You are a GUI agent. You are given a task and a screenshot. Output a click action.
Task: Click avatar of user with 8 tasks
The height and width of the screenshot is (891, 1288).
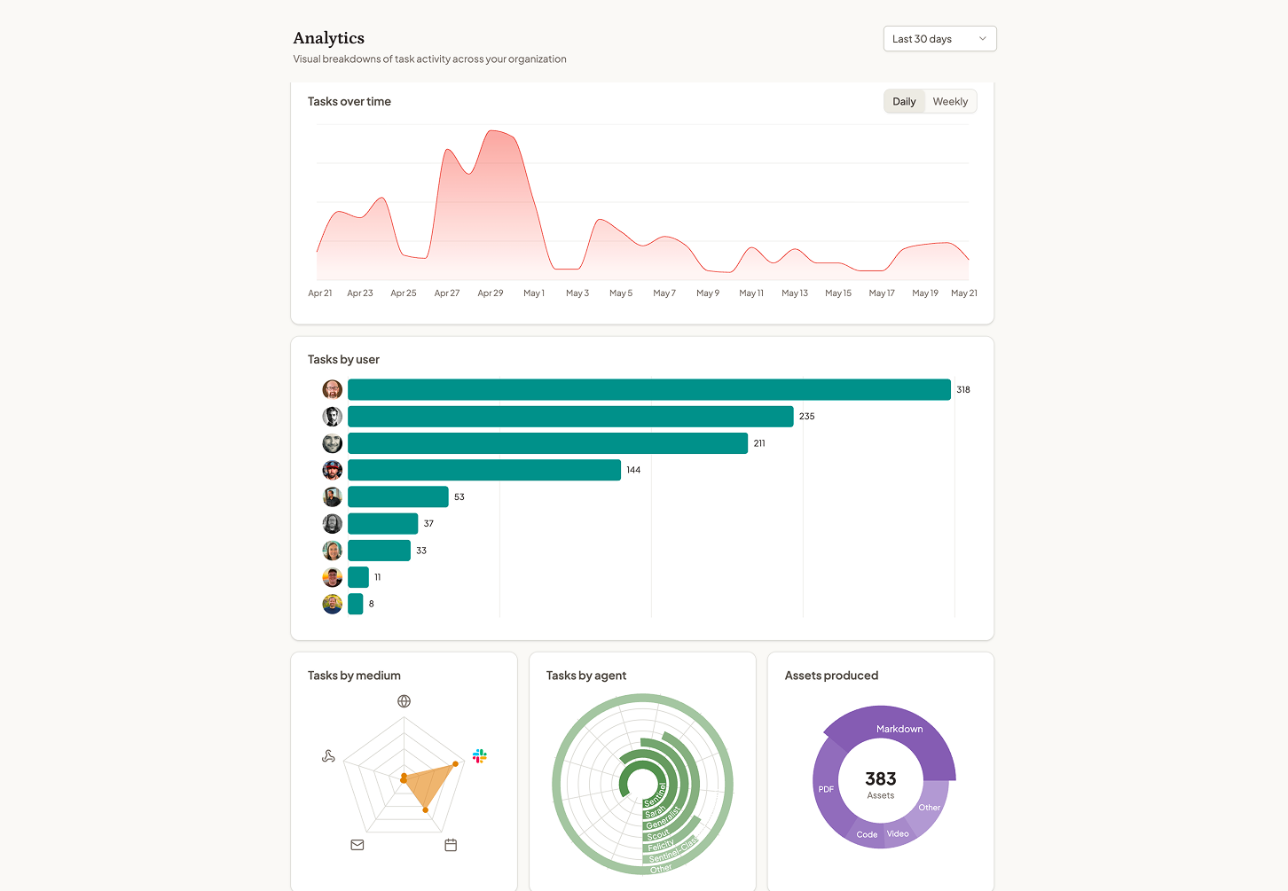pyautogui.click(x=332, y=604)
